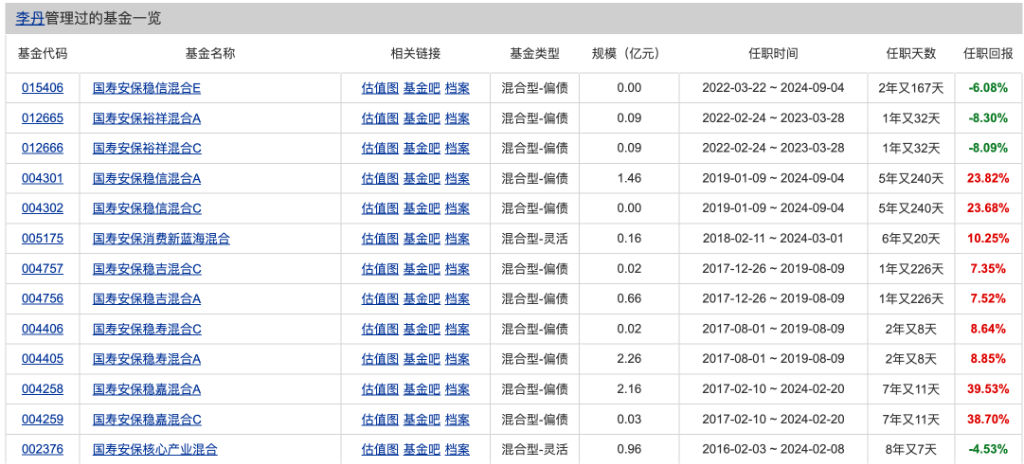Select the 39.53% return value
The width and height of the screenshot is (1024, 464).
988,389
